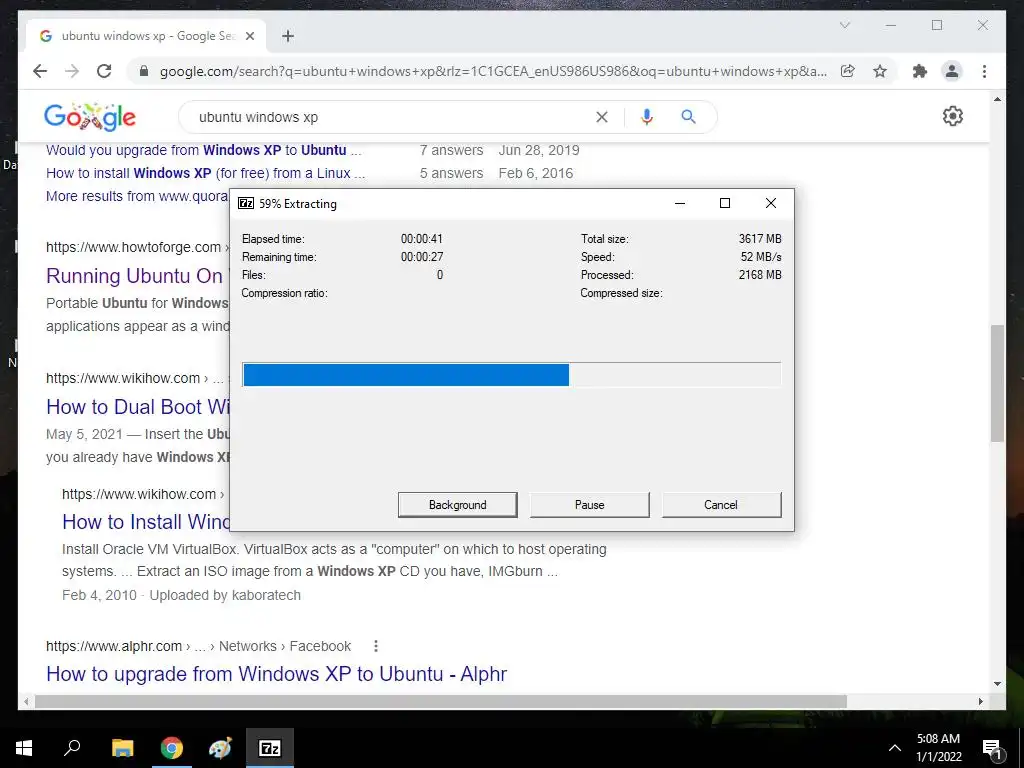Close the 'ubuntu windows xp' tab
The width and height of the screenshot is (1024, 768).
[249, 36]
